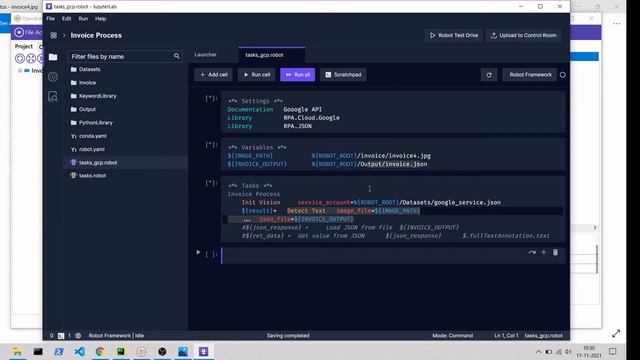The width and height of the screenshot is (640, 360).
Task: Open the Run menu
Action: point(83,19)
